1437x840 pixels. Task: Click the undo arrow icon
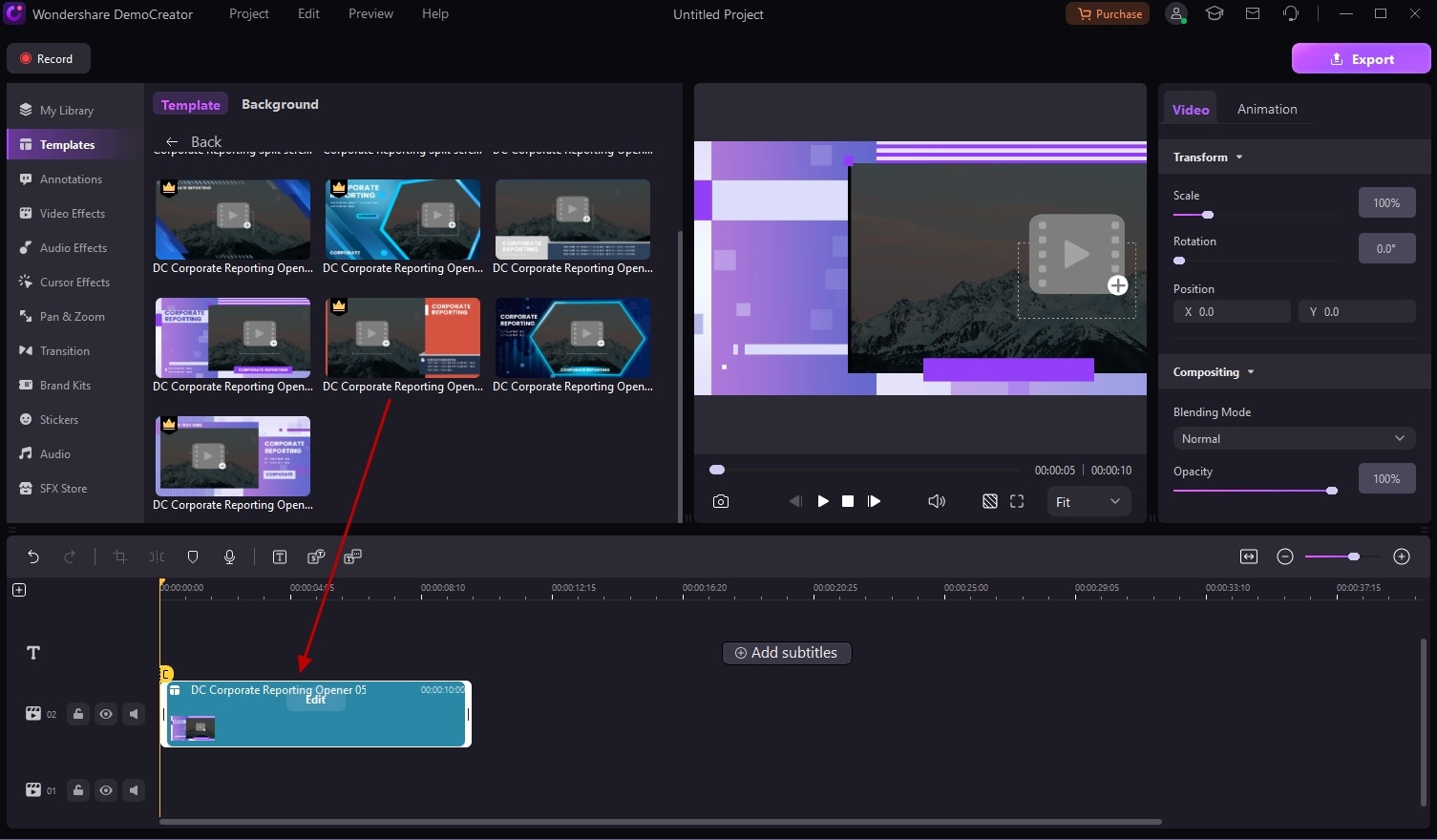33,556
